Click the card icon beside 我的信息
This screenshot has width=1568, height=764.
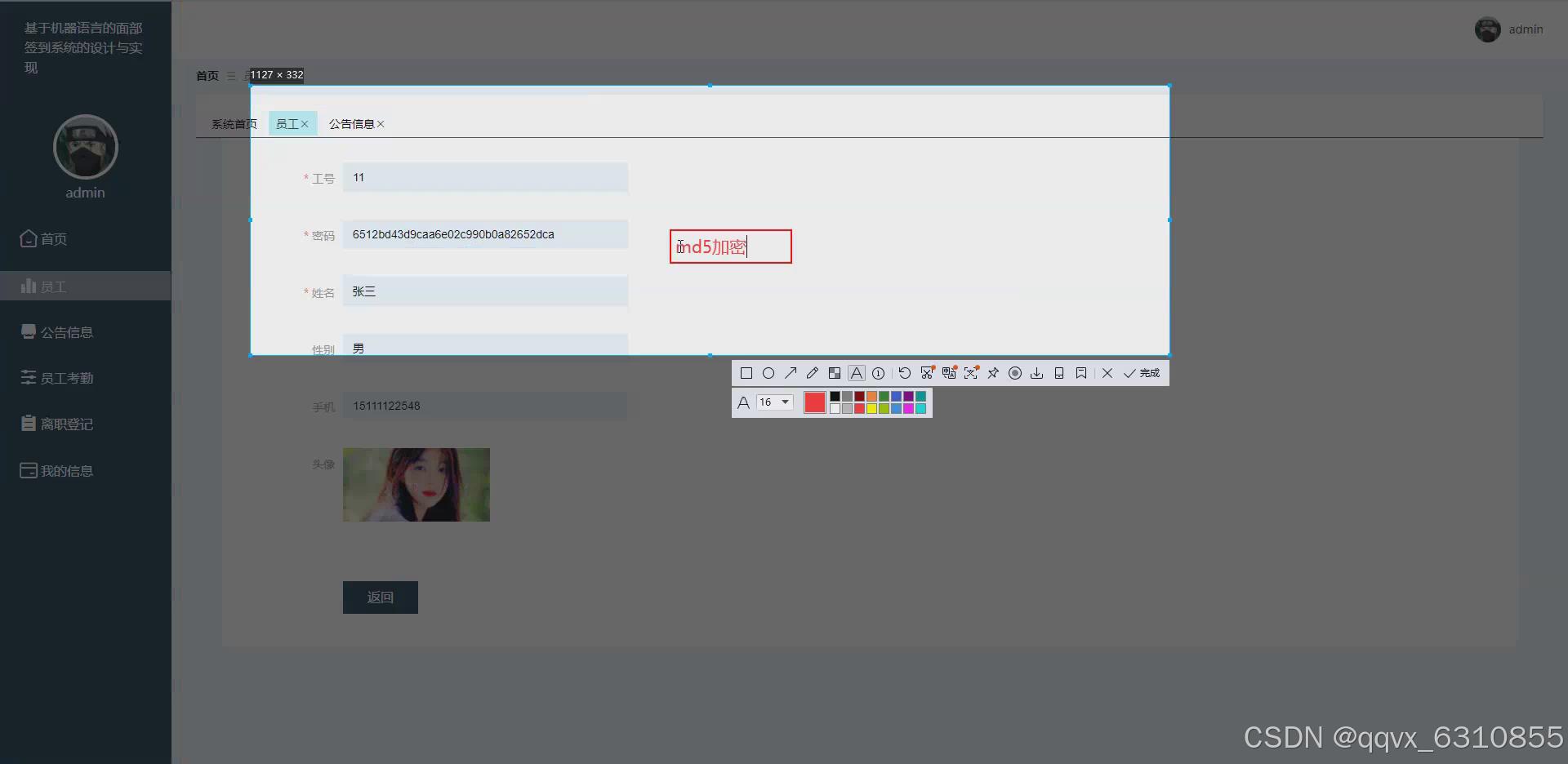(x=29, y=470)
